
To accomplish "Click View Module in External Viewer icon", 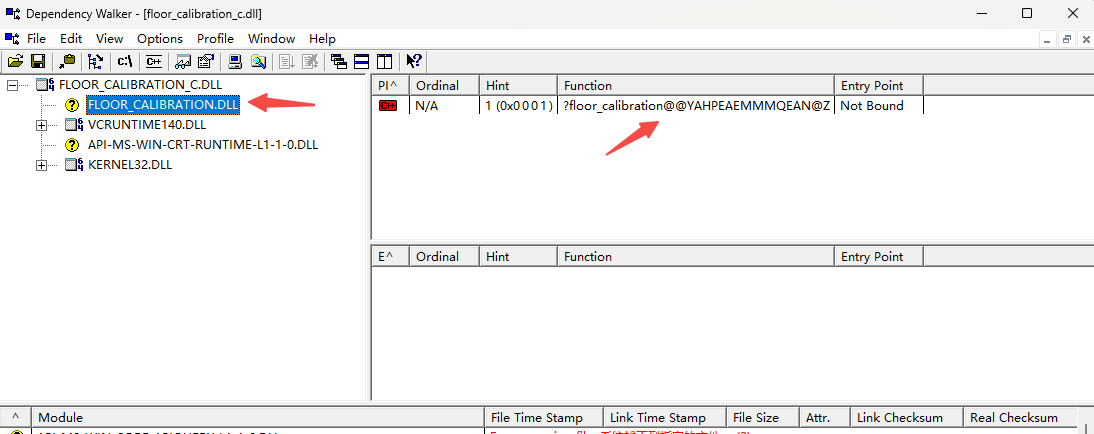I will [x=183, y=61].
